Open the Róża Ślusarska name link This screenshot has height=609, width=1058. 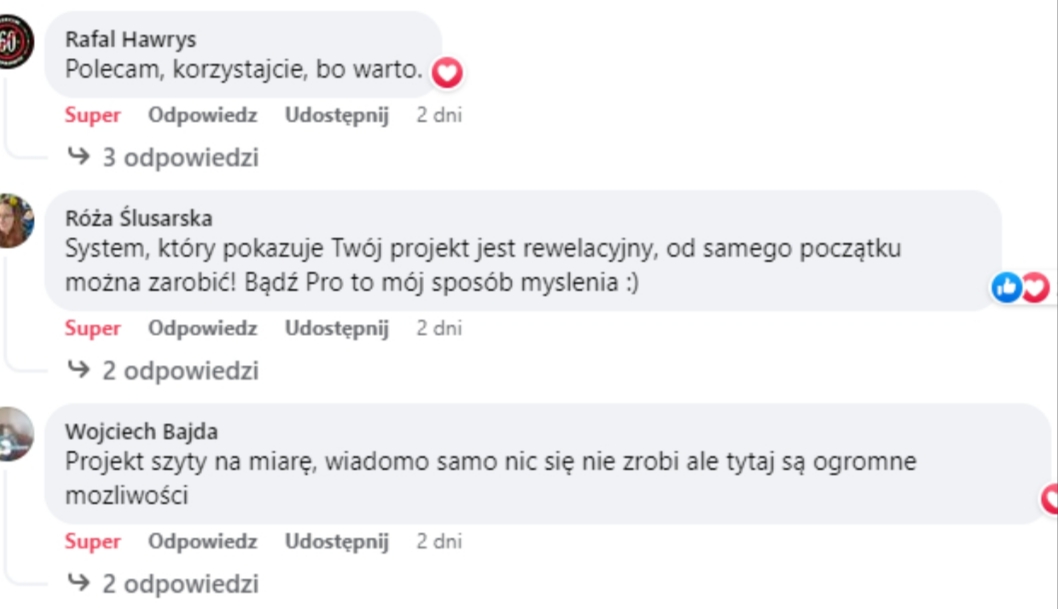pos(138,219)
